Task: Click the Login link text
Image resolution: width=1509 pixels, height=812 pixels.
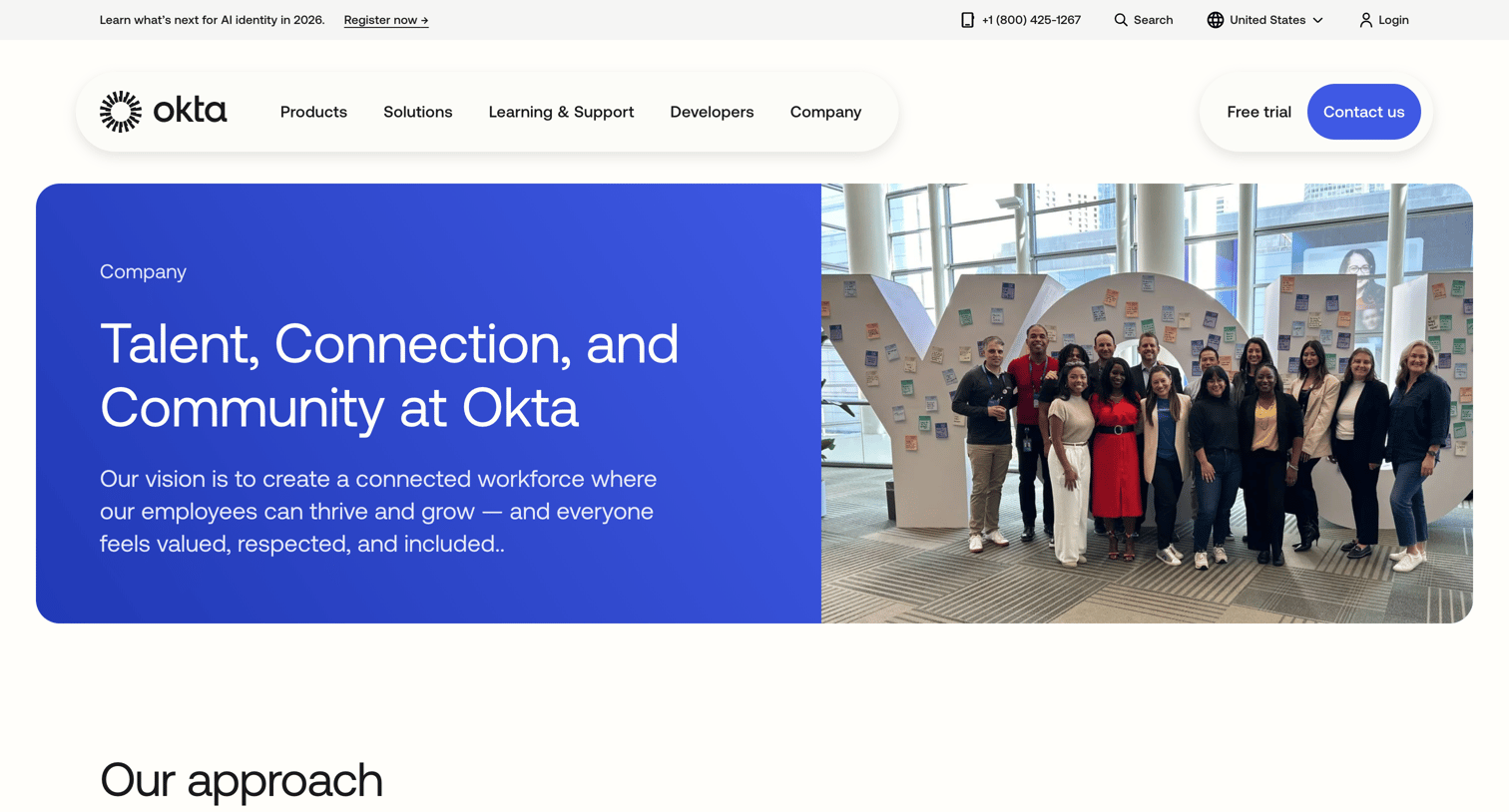Action: point(1393,20)
